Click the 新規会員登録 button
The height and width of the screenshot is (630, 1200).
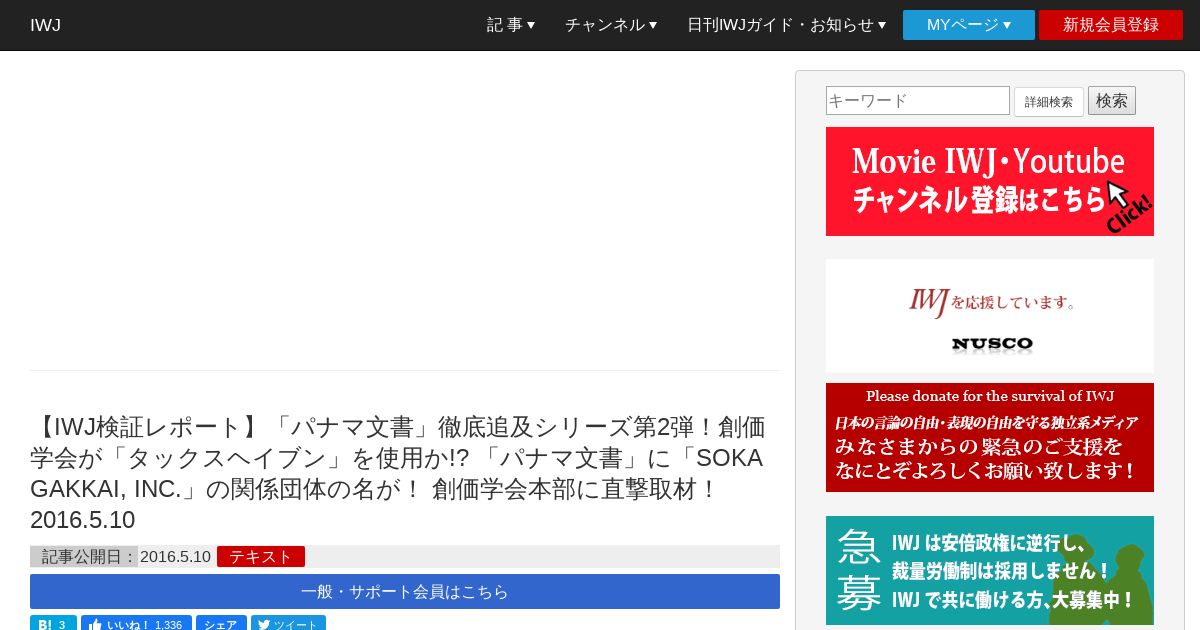[x=1111, y=25]
